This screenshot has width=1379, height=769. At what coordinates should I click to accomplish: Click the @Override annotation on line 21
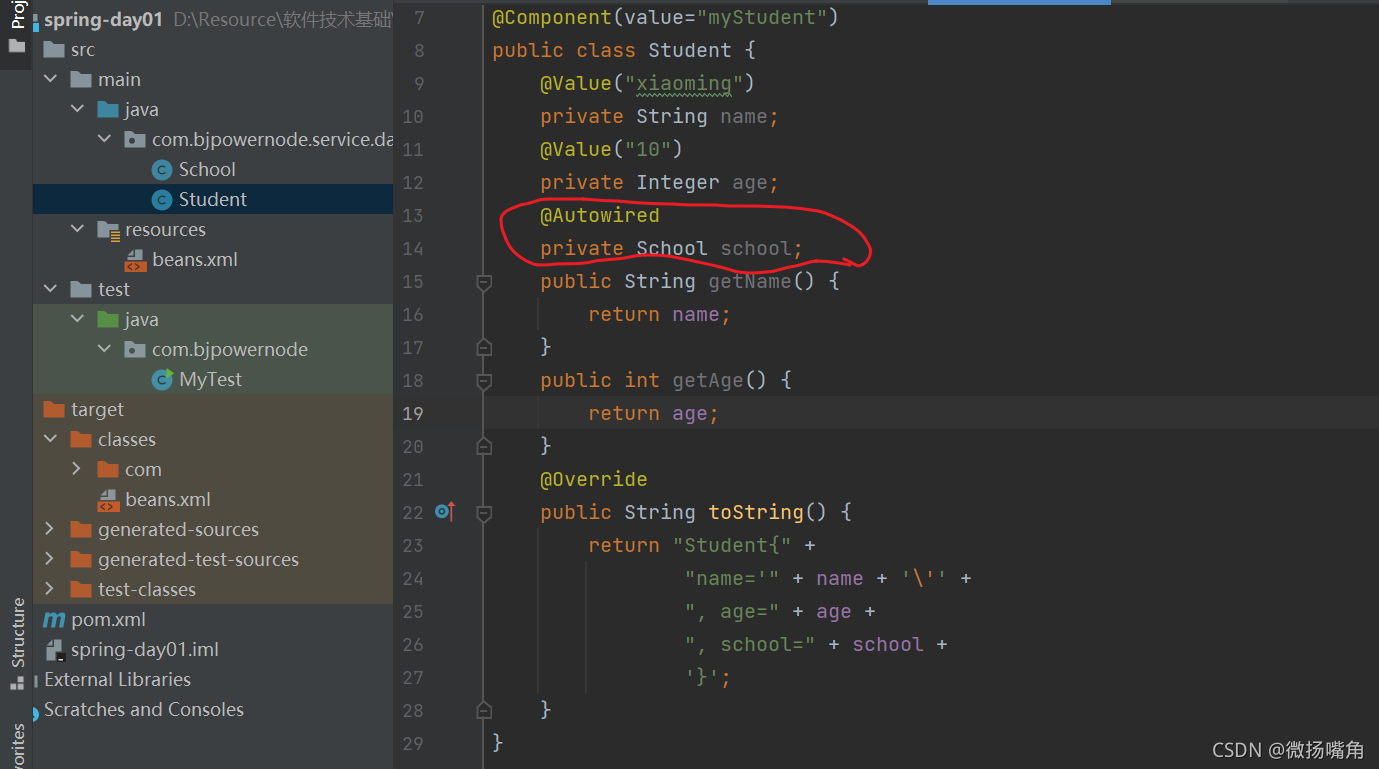tap(594, 479)
